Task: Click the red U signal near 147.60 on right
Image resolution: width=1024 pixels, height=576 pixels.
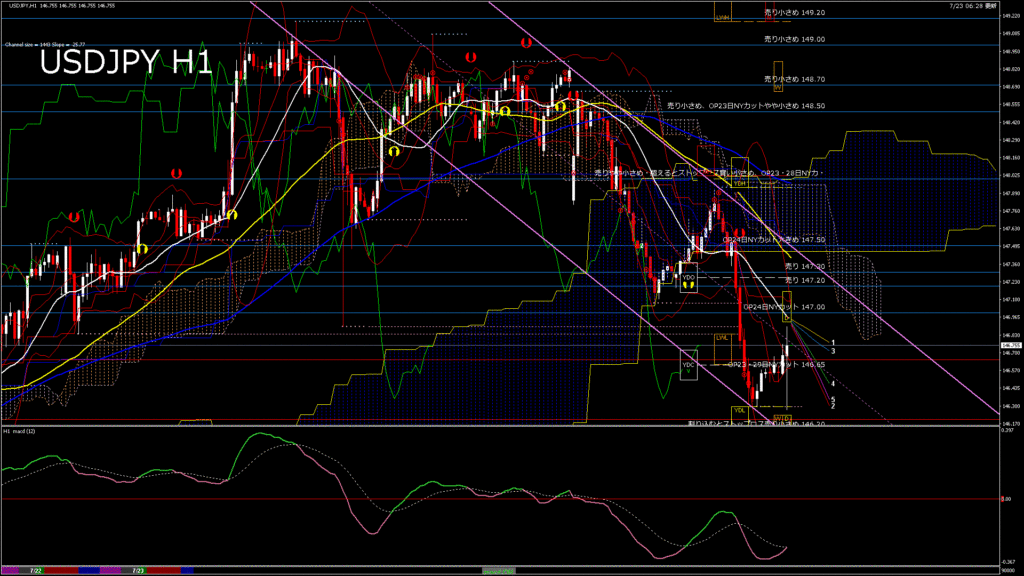Action: (x=740, y=233)
